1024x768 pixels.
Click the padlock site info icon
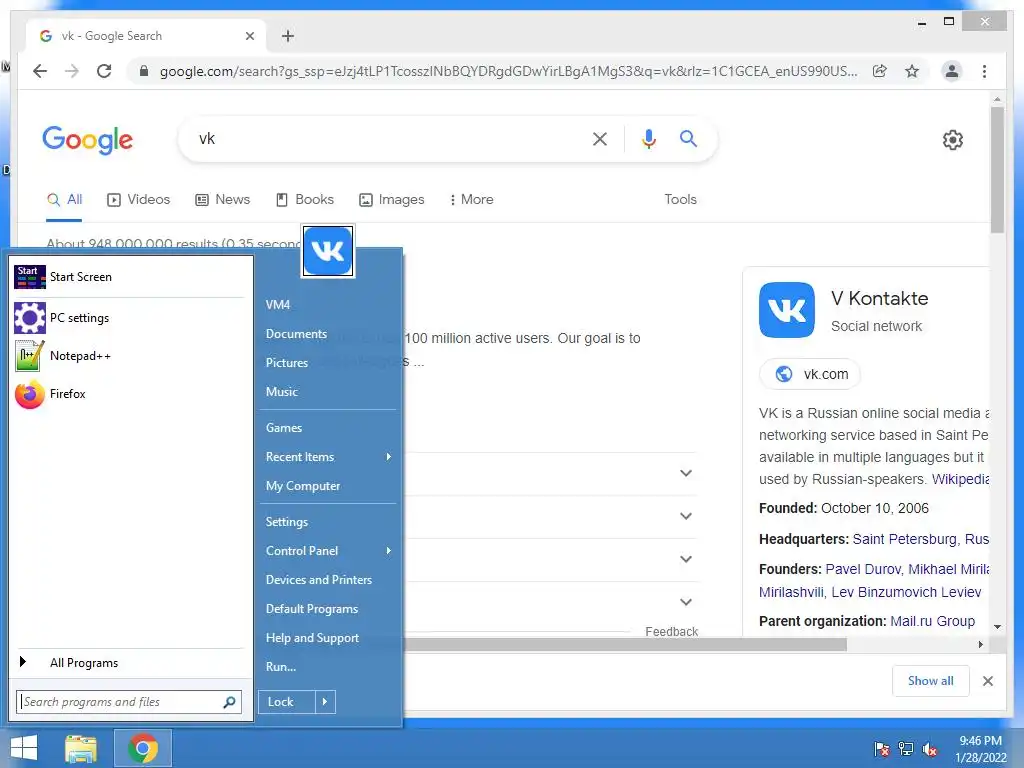tap(144, 71)
